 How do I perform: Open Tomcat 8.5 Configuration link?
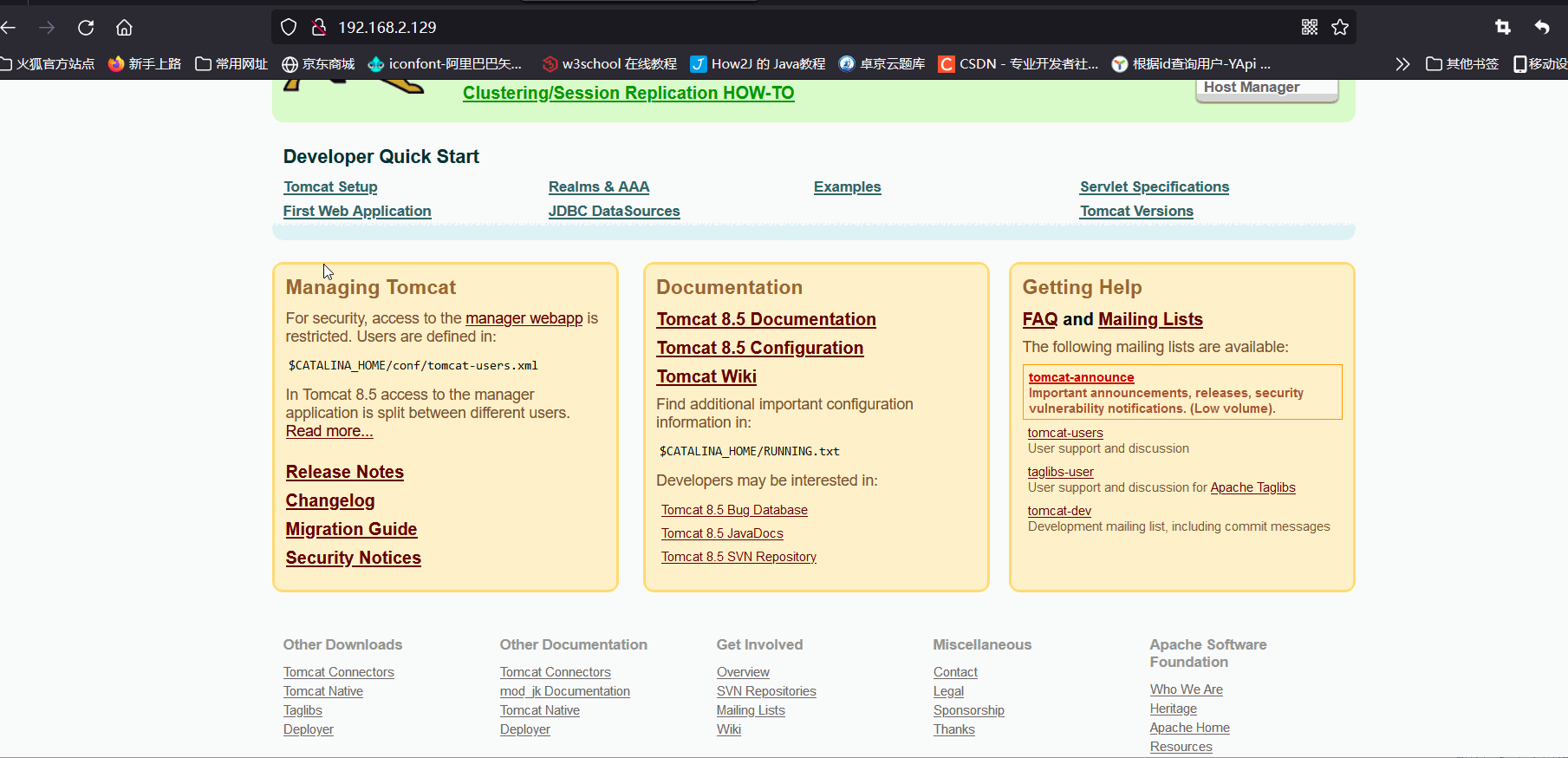click(x=760, y=348)
